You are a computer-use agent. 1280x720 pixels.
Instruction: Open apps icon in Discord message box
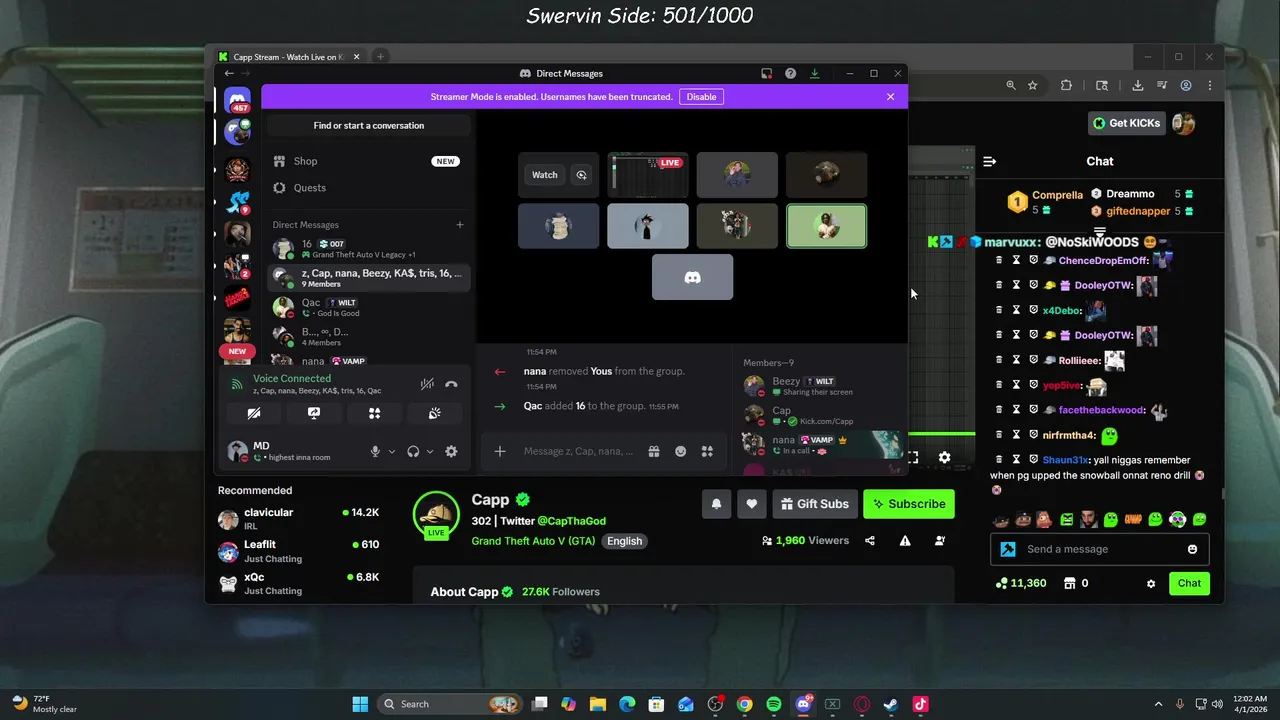click(x=707, y=451)
